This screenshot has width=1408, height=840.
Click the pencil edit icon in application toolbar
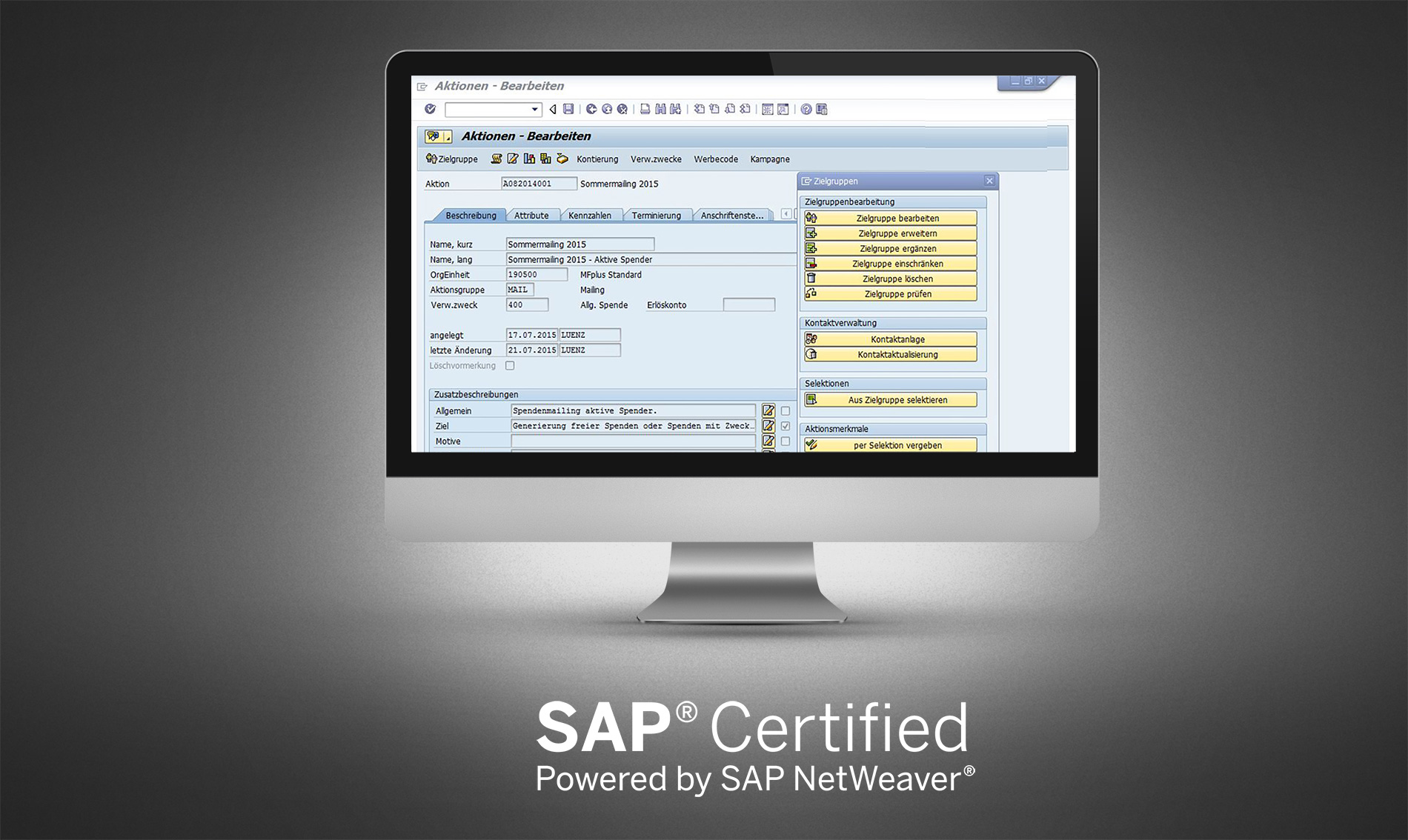[x=513, y=159]
